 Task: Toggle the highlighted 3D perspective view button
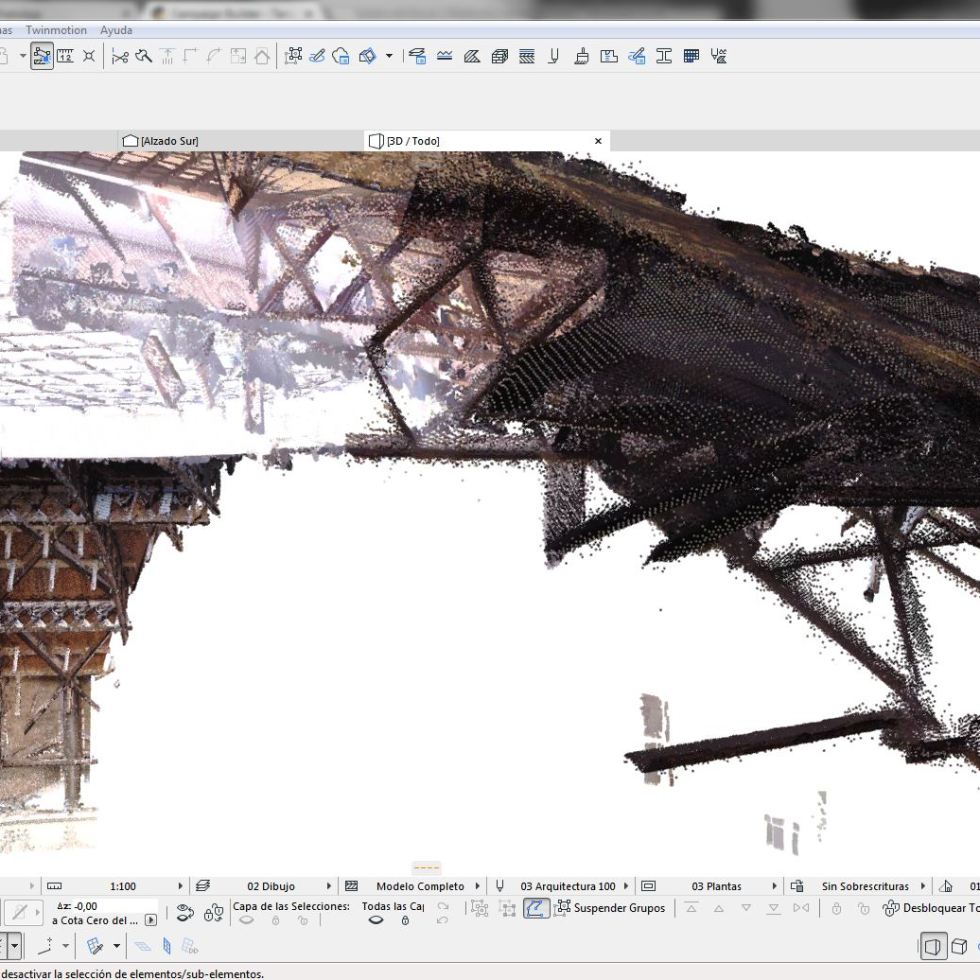[932, 946]
